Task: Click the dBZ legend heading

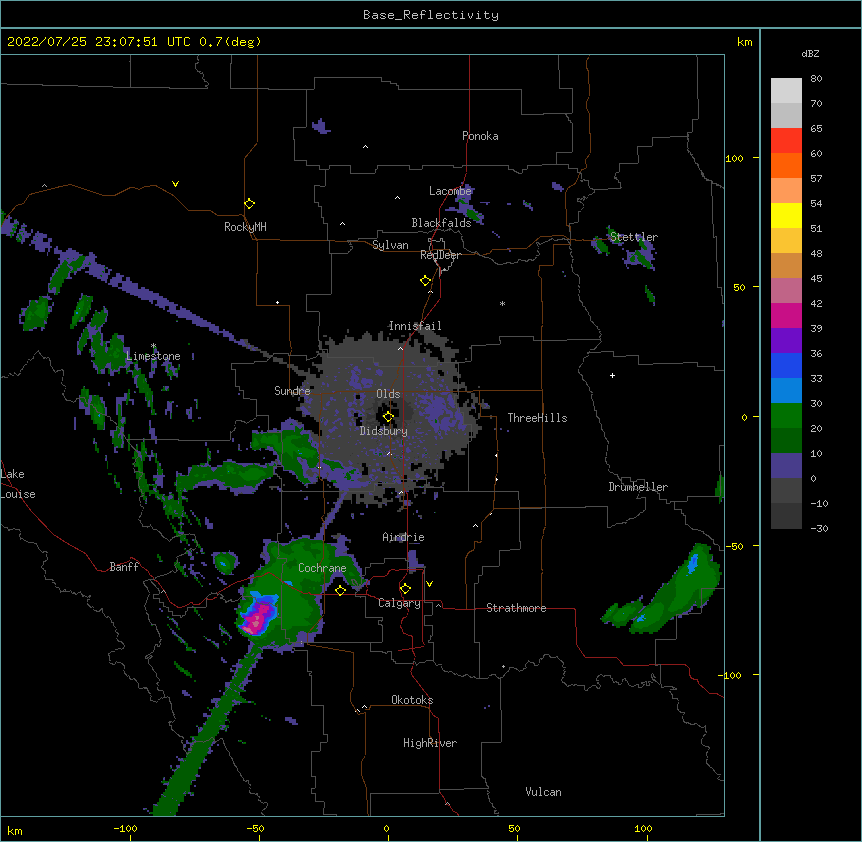Action: point(810,54)
